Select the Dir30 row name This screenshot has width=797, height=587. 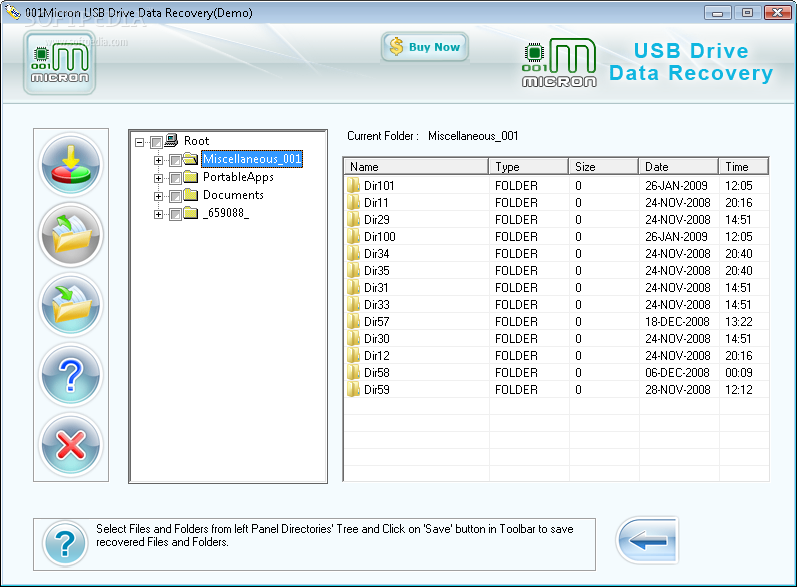(377, 338)
